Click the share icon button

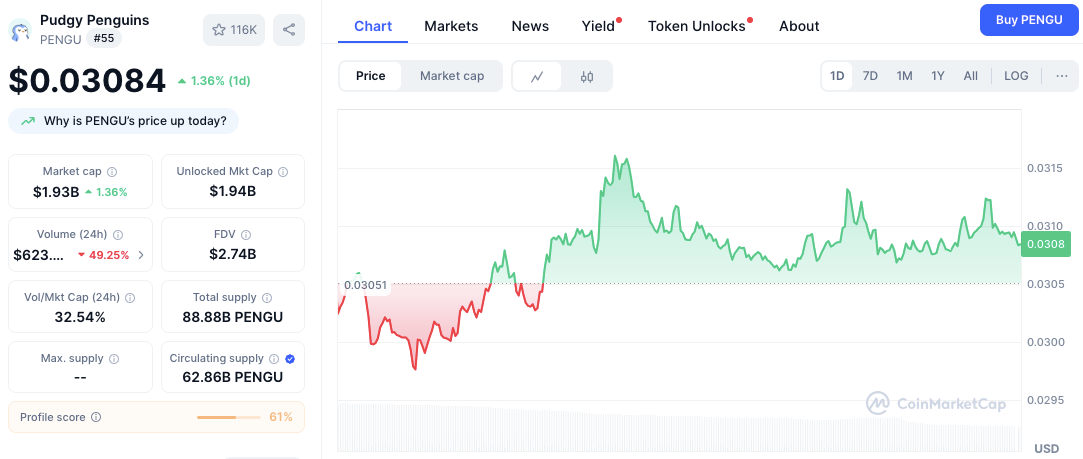289,30
